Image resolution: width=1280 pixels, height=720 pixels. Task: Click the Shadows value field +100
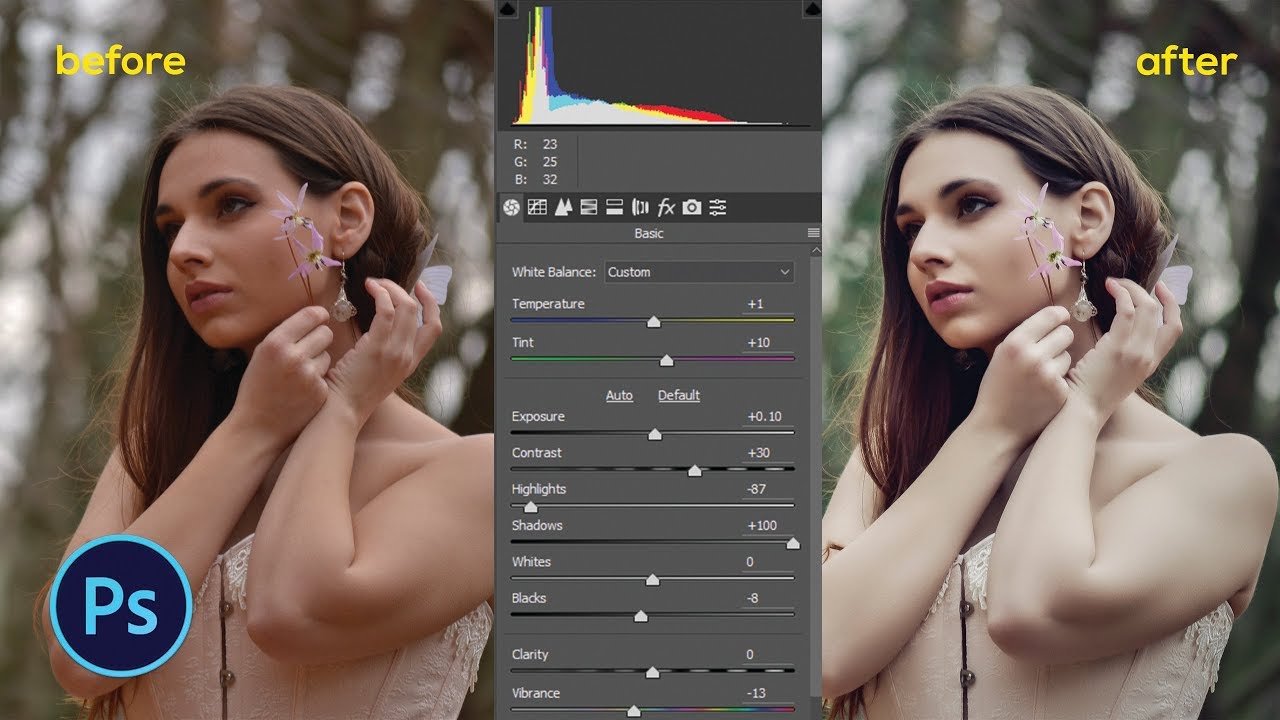[x=768, y=525]
